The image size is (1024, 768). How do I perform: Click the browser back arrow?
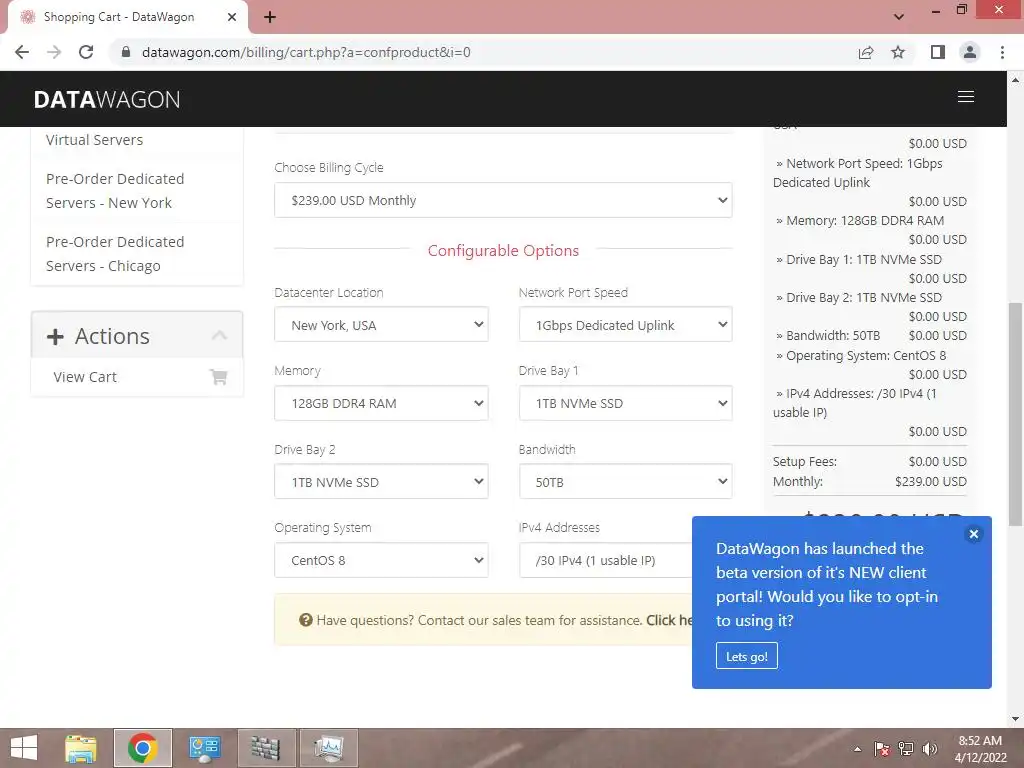pyautogui.click(x=22, y=52)
